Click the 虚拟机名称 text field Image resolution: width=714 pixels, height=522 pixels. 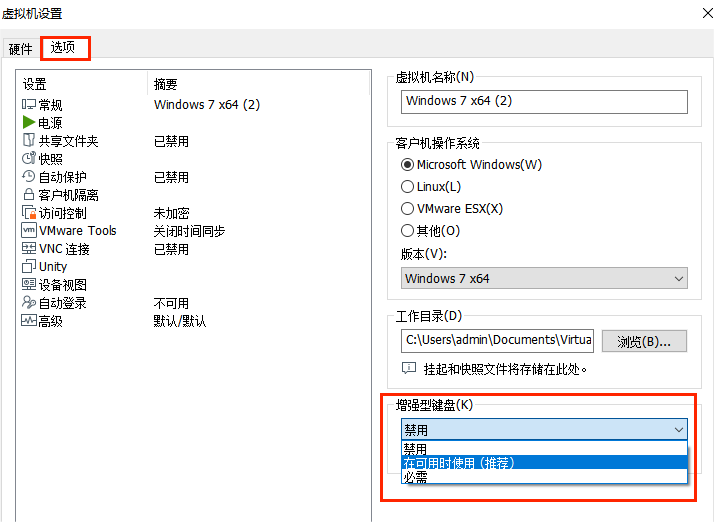coord(544,102)
